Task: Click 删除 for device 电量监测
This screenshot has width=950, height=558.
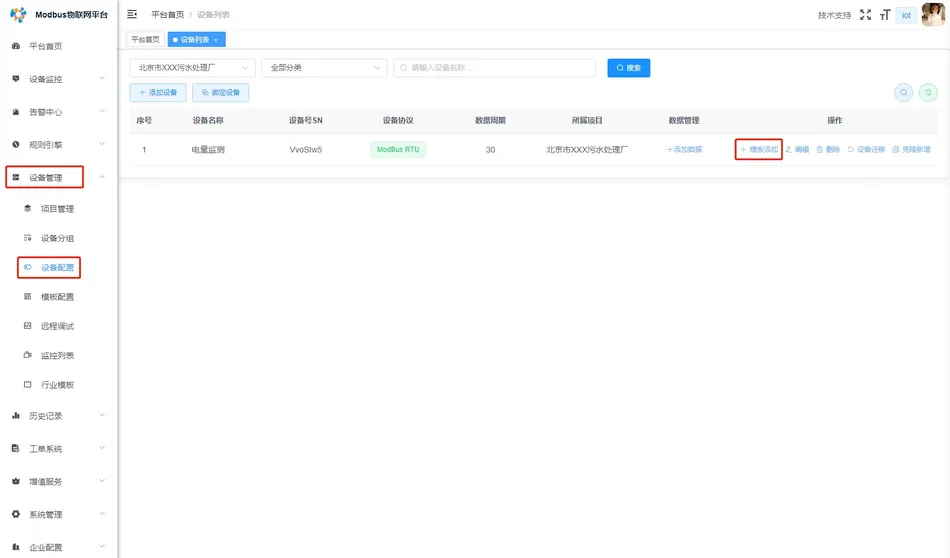Action: point(828,150)
